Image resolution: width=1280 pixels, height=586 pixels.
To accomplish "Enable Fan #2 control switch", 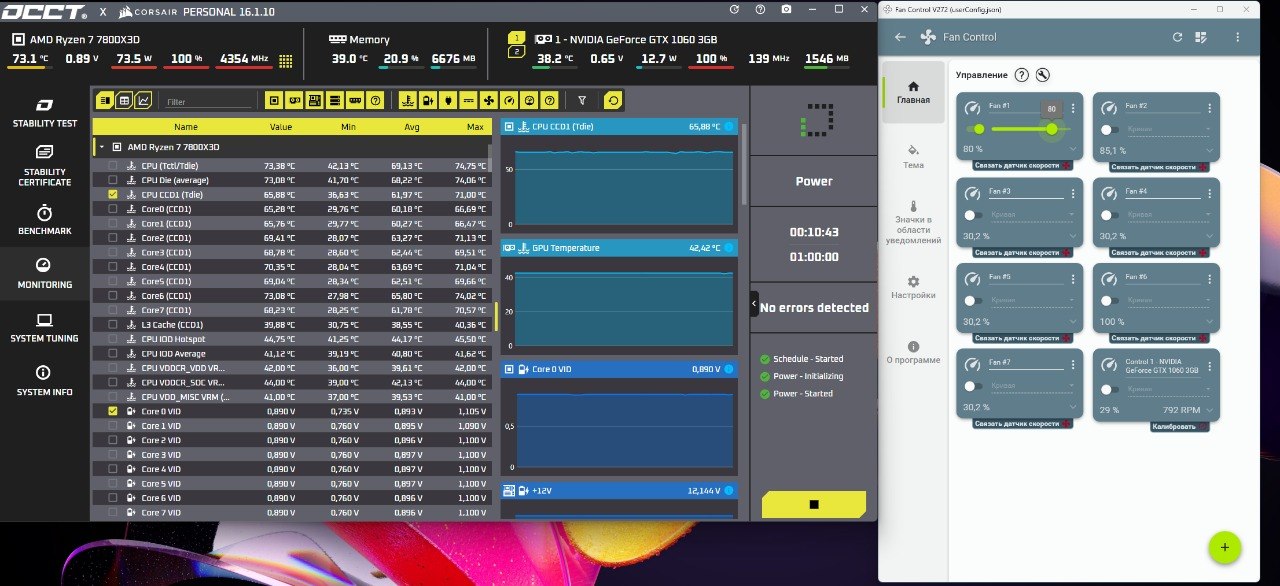I will coord(1110,129).
